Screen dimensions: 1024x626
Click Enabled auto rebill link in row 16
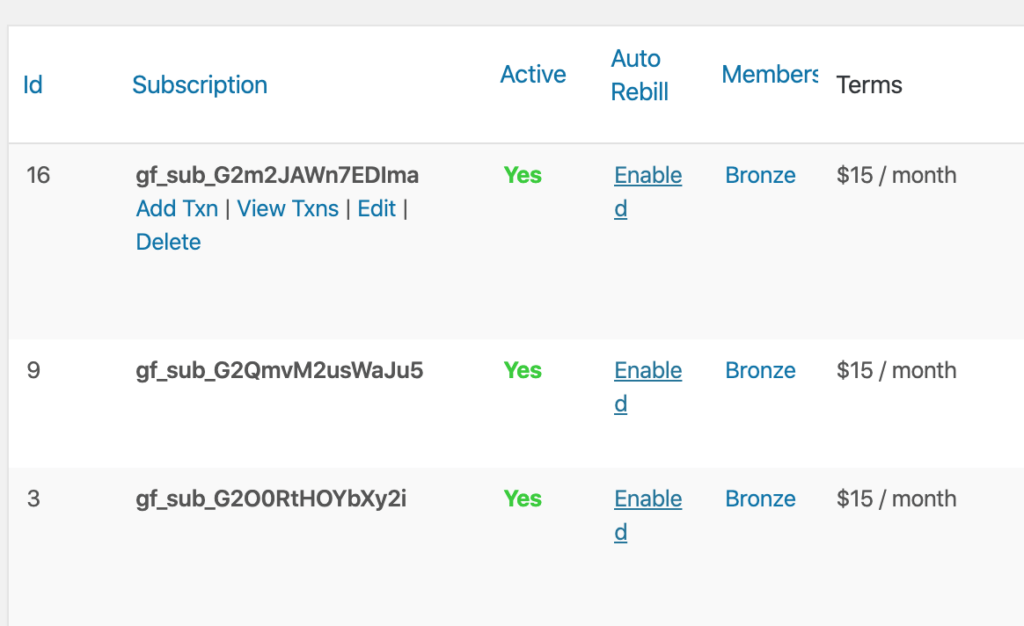coord(648,192)
